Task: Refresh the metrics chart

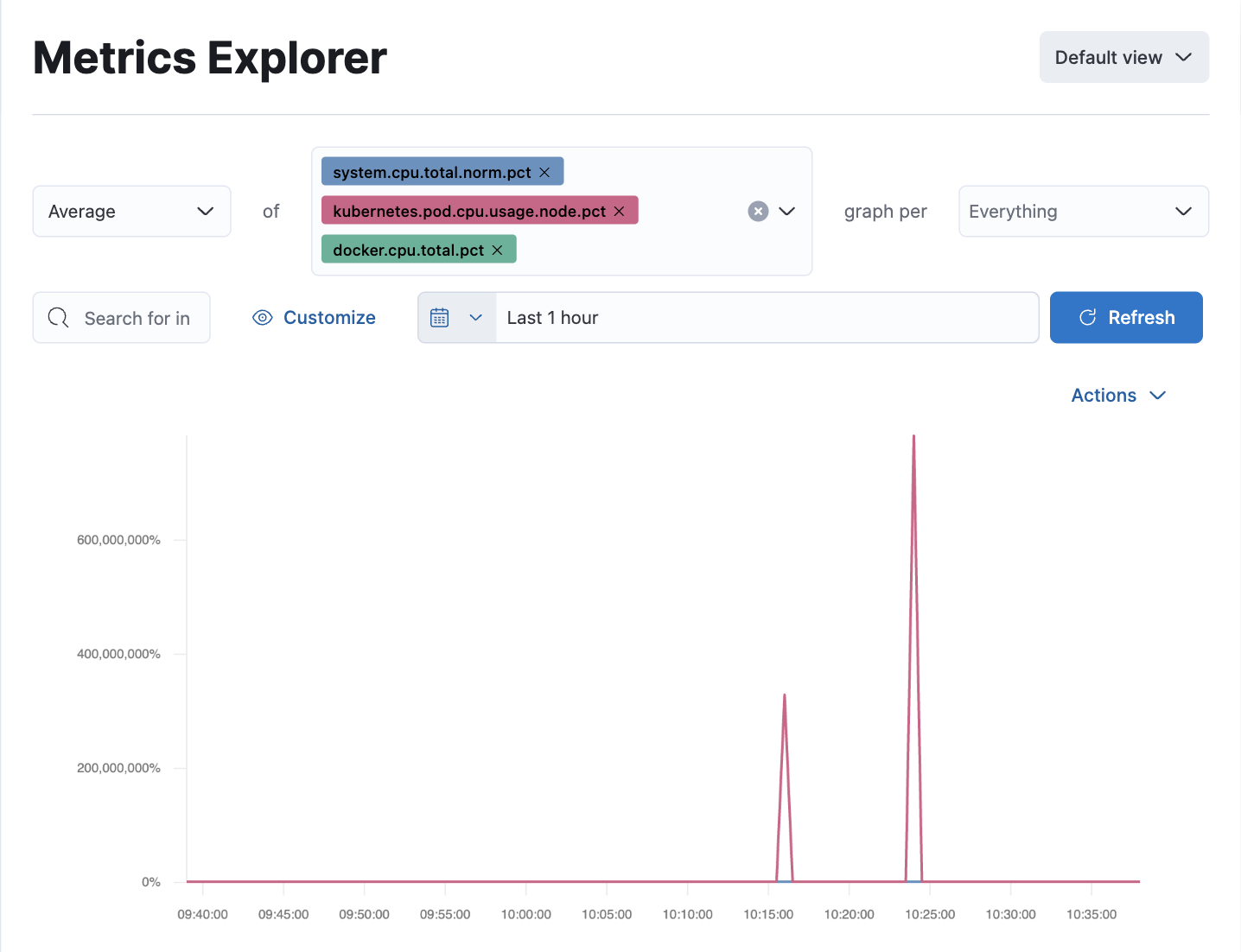Action: (x=1126, y=318)
